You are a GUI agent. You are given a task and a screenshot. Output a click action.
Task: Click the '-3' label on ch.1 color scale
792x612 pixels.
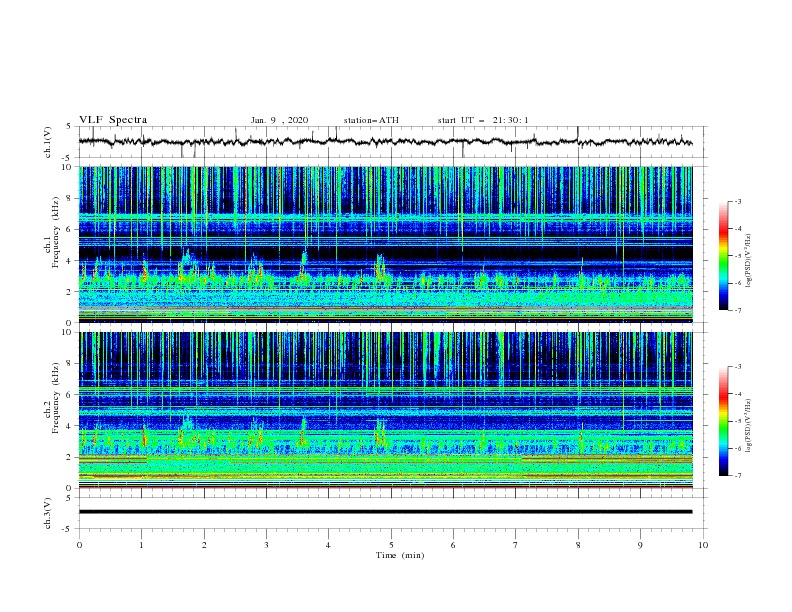pos(737,201)
